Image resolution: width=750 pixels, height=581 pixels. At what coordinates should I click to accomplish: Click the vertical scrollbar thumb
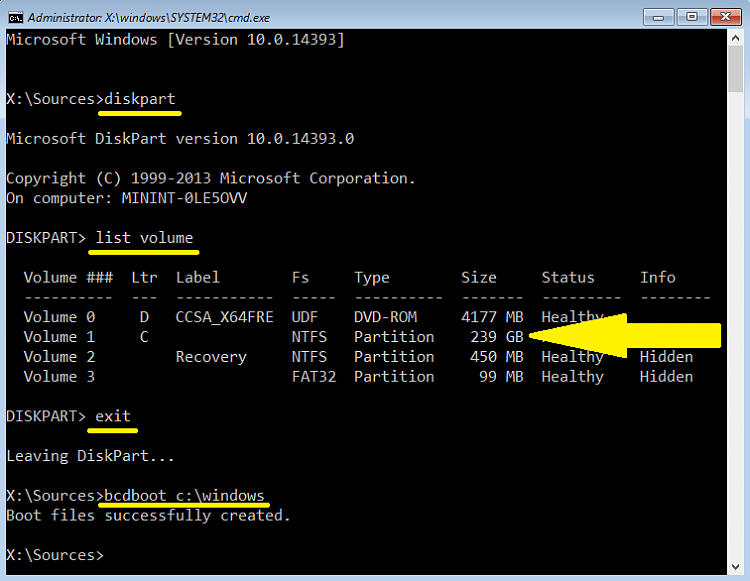[x=736, y=68]
